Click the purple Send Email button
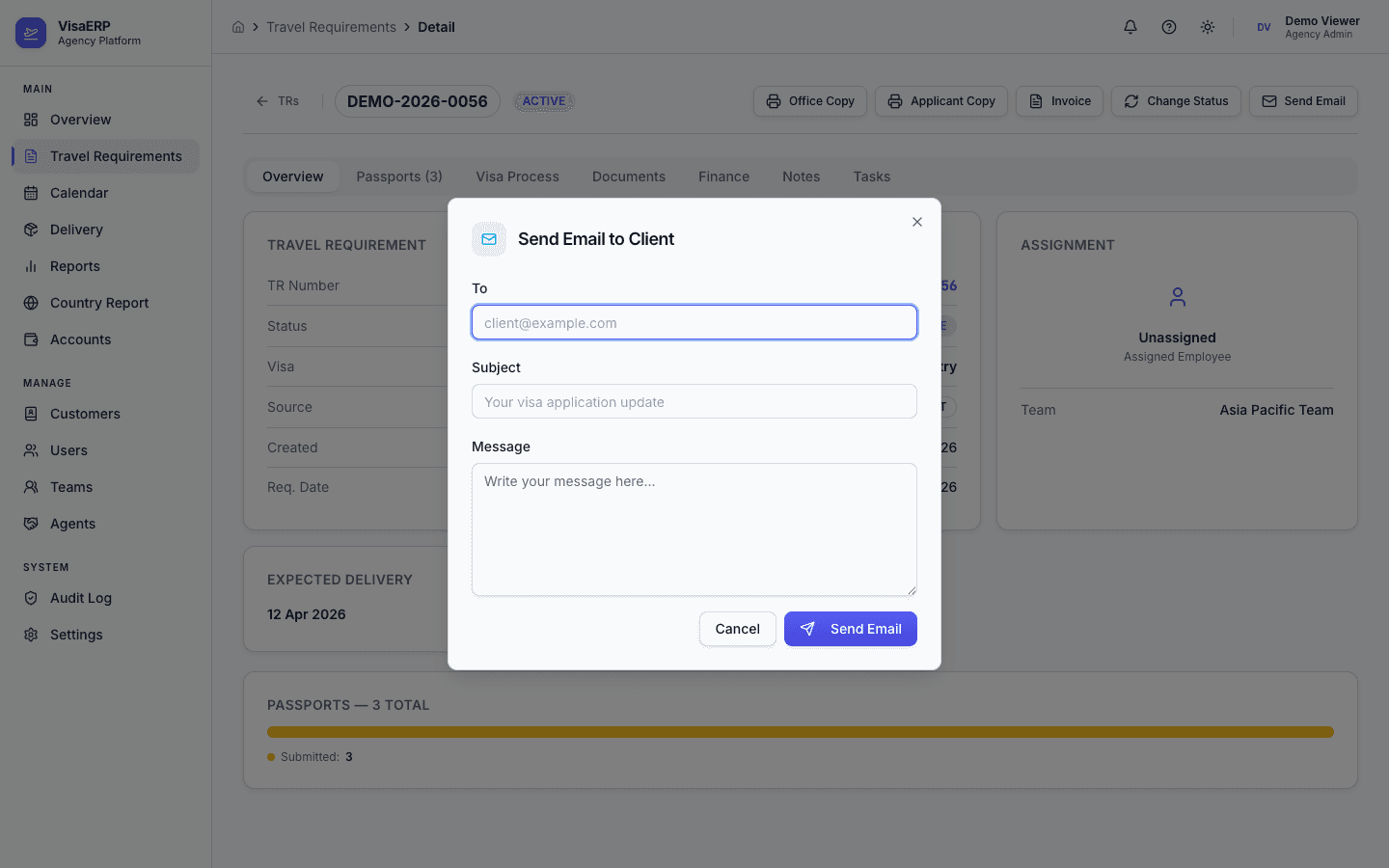The image size is (1389, 868). 850,629
